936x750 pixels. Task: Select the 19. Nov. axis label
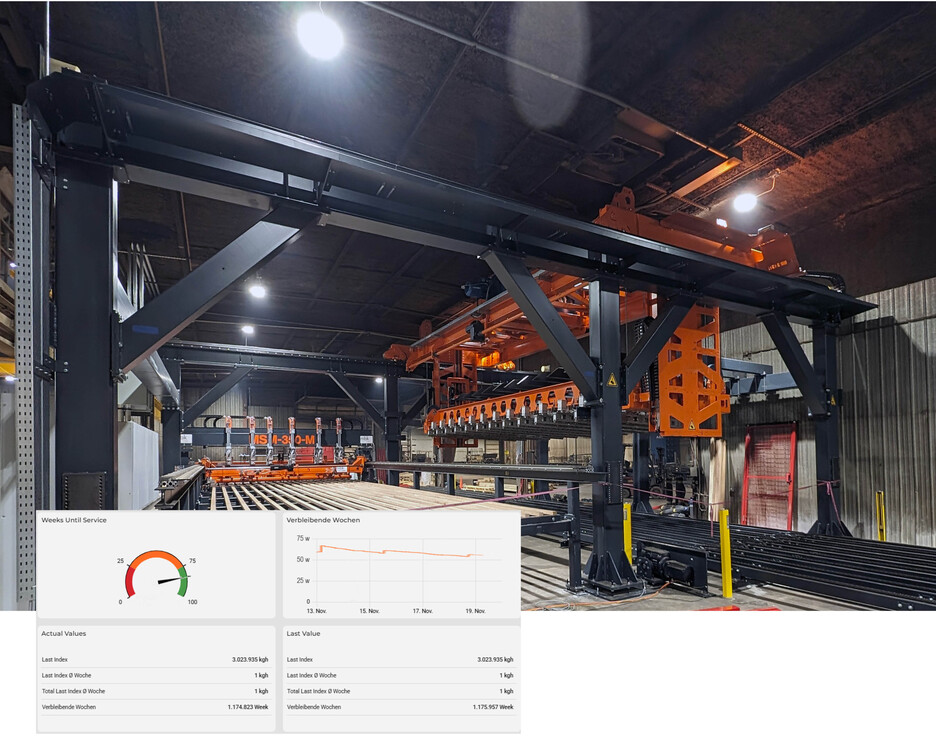476,611
